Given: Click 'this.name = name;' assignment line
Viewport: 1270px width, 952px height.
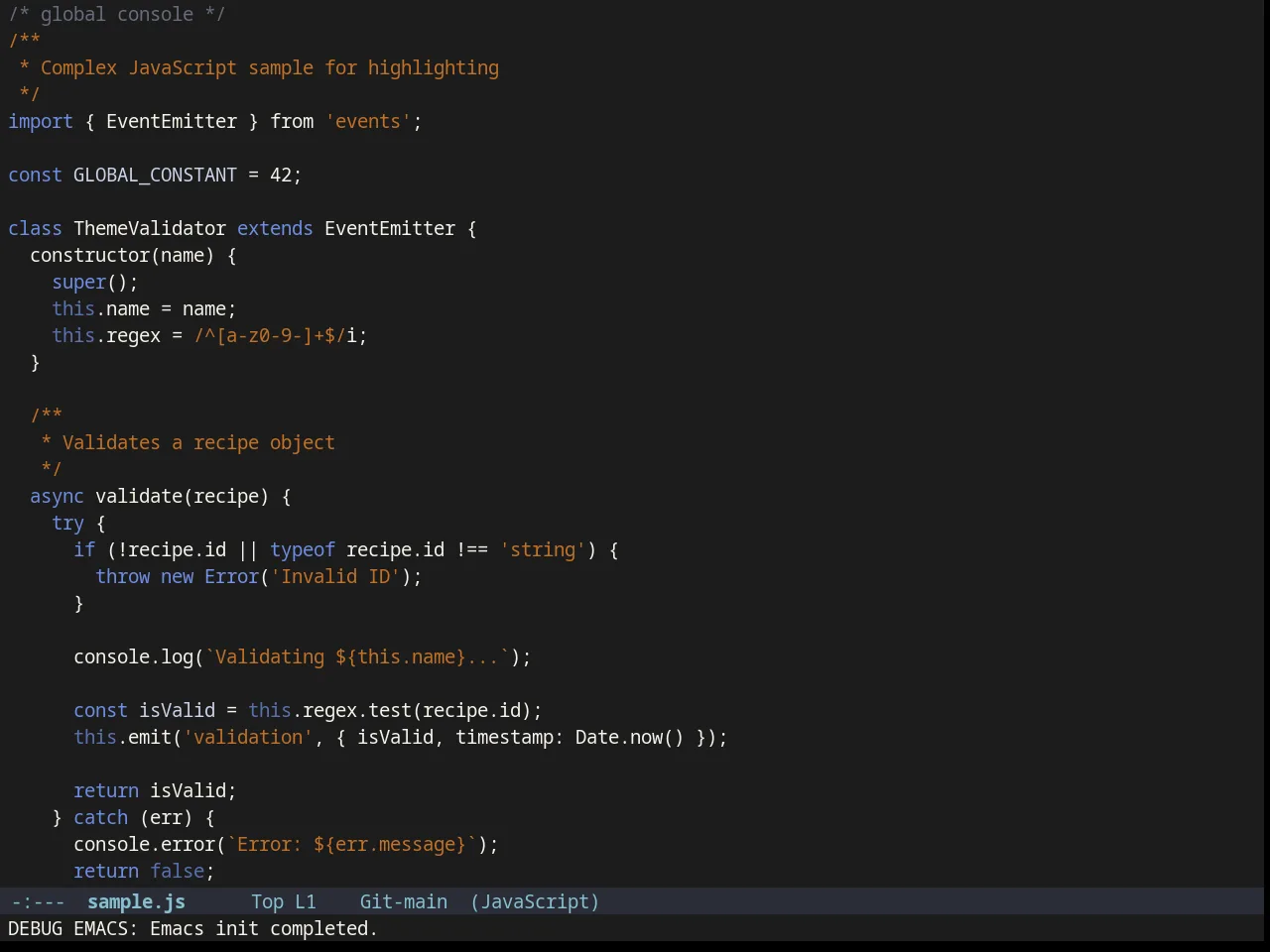Looking at the screenshot, I should pyautogui.click(x=144, y=308).
